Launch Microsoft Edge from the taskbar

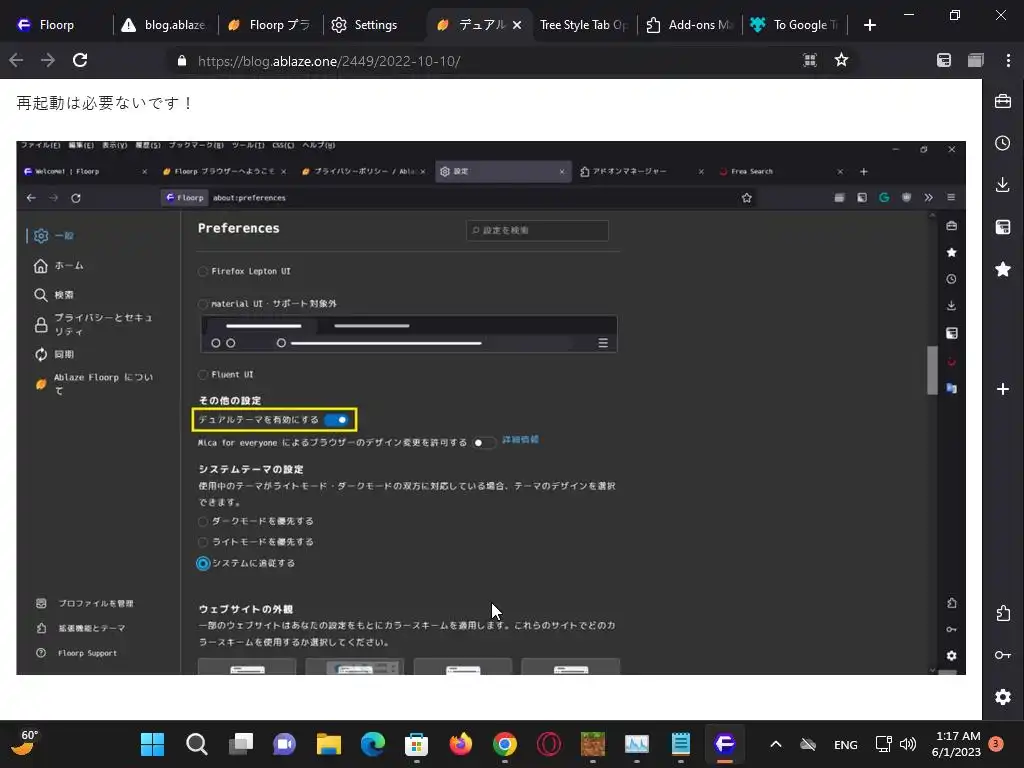click(x=372, y=744)
